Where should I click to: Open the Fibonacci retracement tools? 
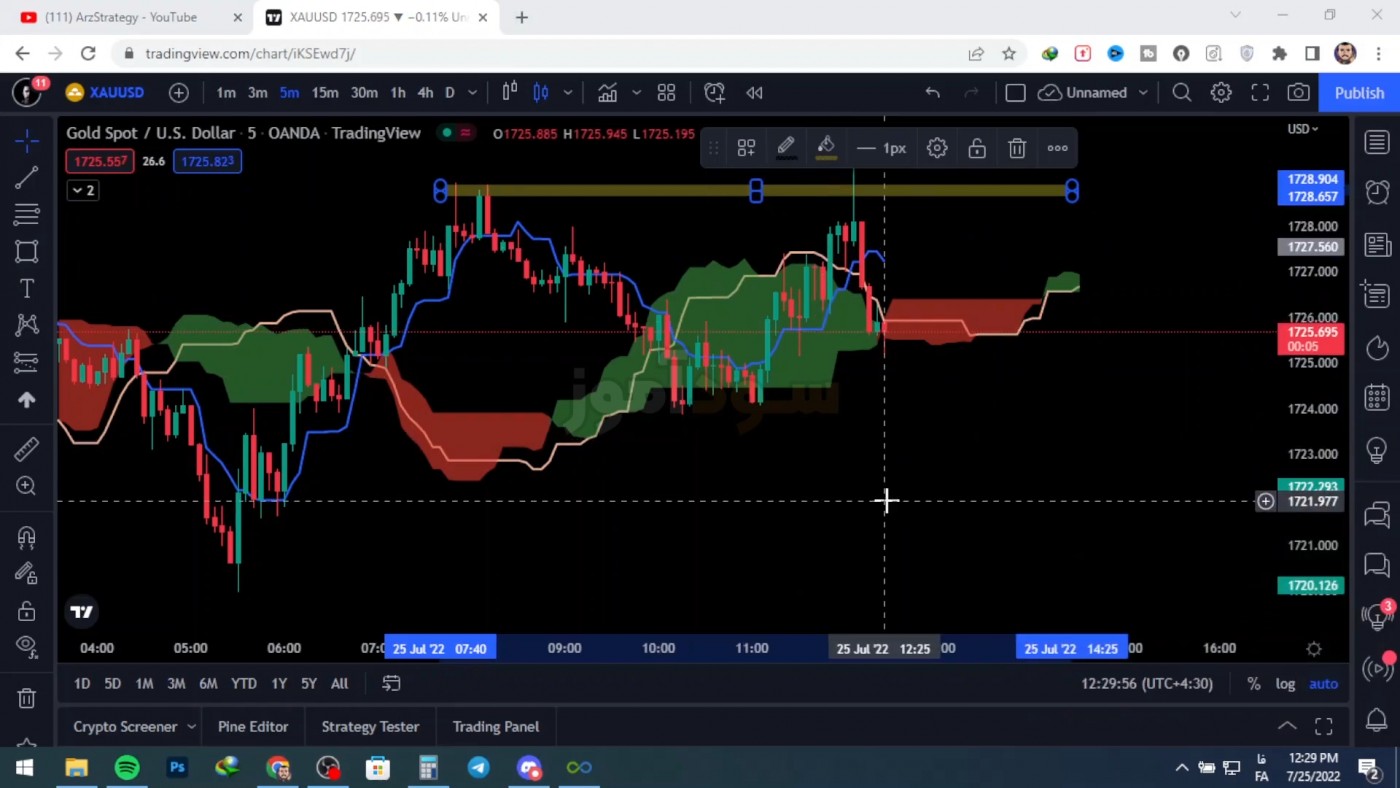(27, 214)
